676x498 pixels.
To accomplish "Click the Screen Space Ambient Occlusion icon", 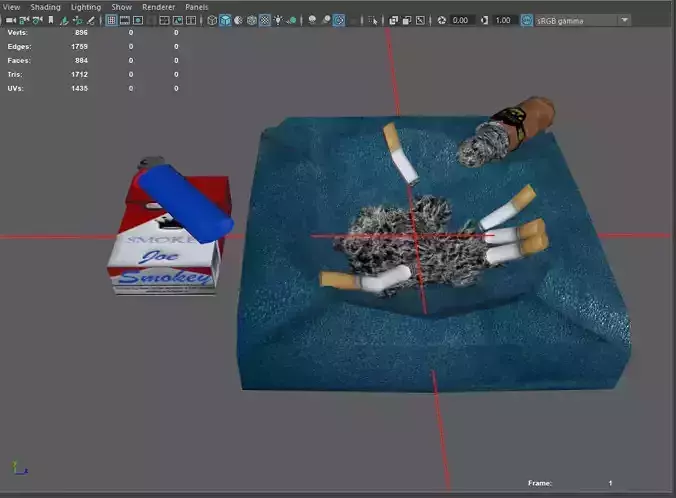I will [x=312, y=20].
